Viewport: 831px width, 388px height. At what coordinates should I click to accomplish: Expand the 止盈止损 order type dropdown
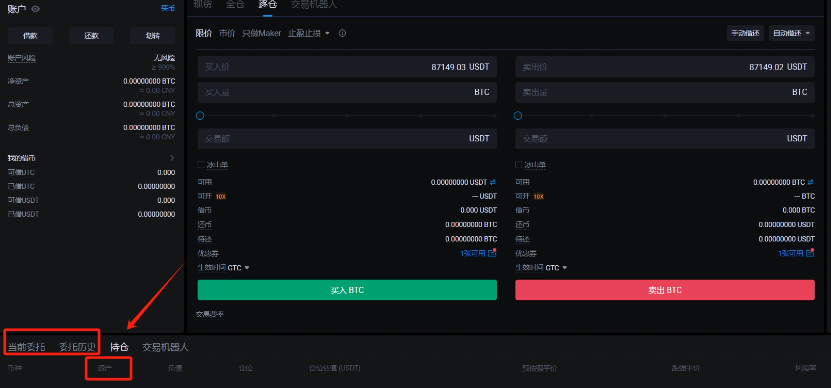click(x=309, y=33)
